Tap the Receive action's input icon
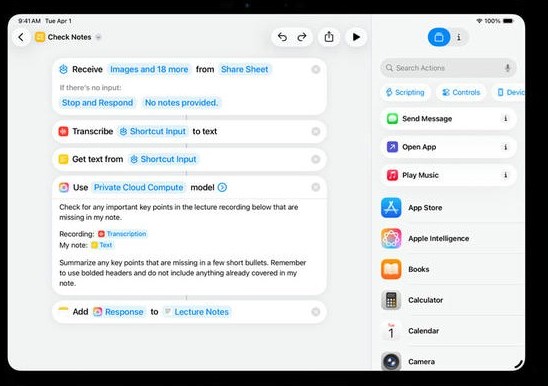 pyautogui.click(x=63, y=69)
